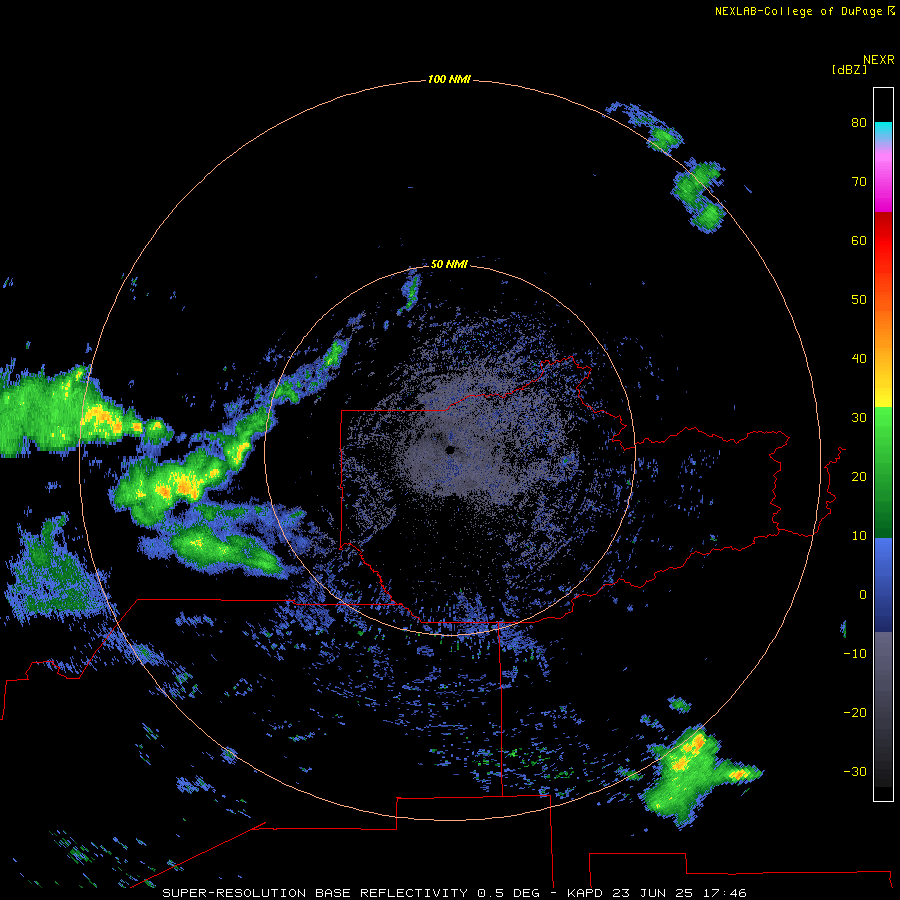Image resolution: width=900 pixels, height=900 pixels.
Task: Click the blue segment of the colorbar
Action: pos(883,583)
